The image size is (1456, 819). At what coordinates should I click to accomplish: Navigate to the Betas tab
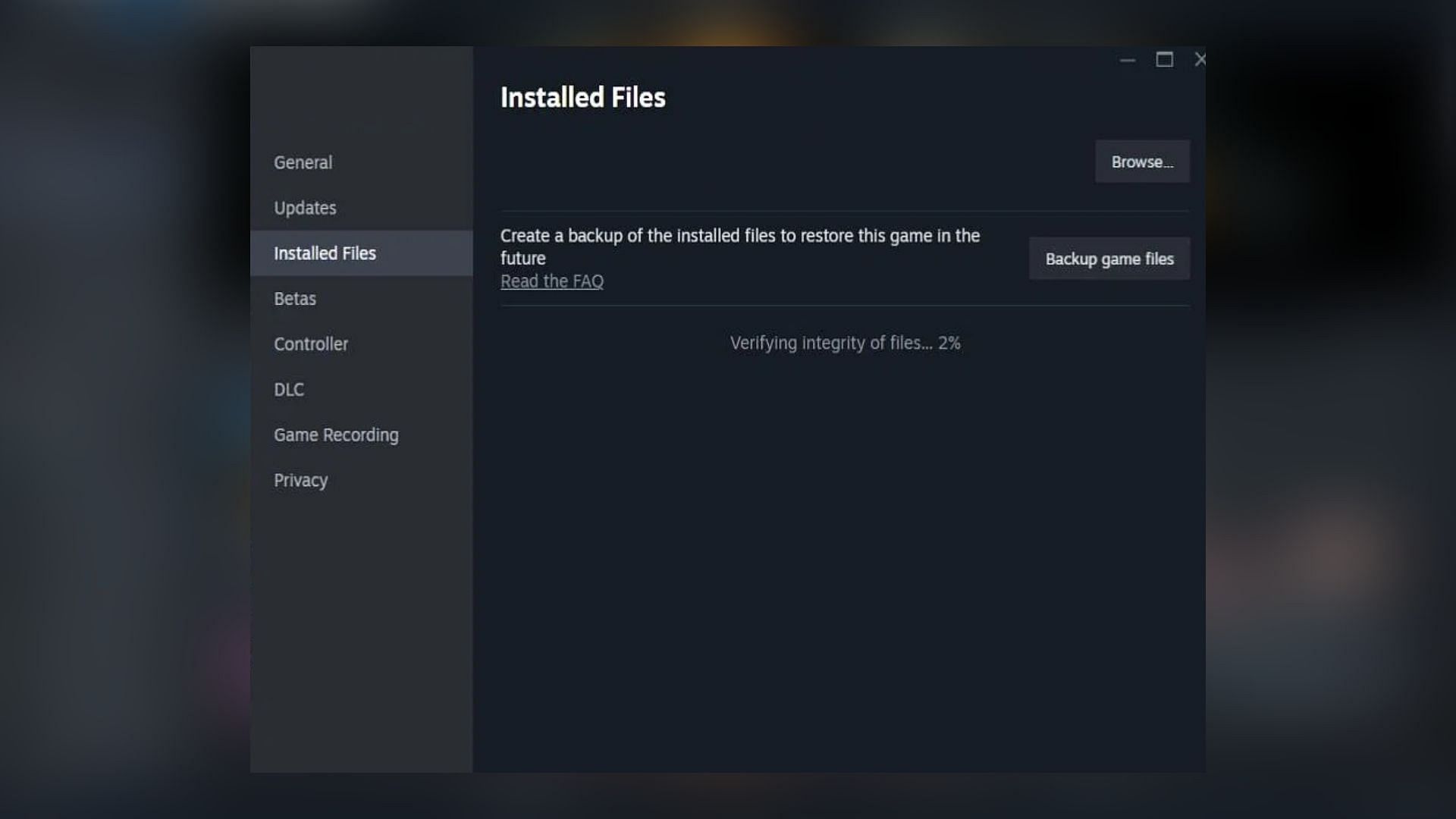click(295, 298)
